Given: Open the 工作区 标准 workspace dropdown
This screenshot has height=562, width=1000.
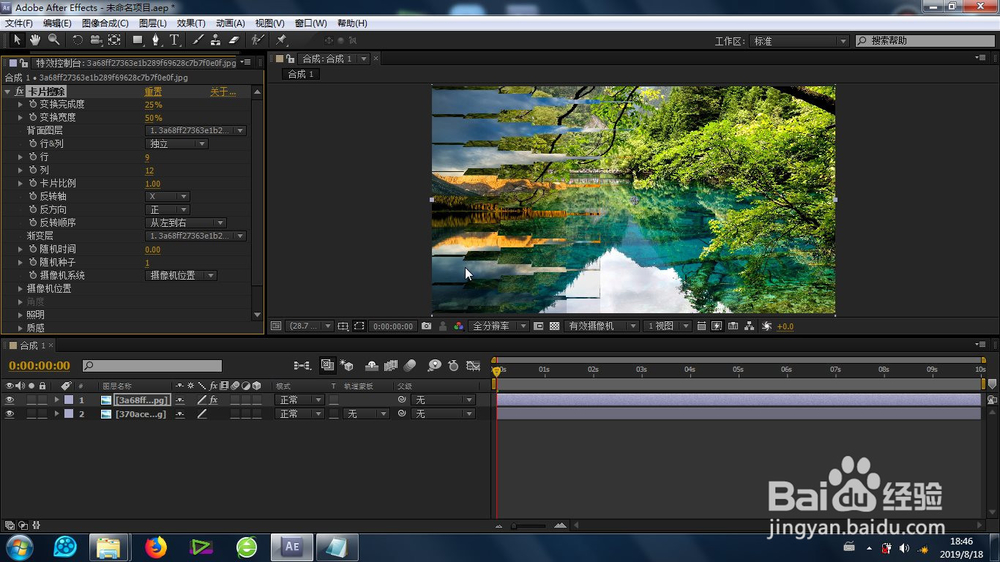Looking at the screenshot, I should pyautogui.click(x=799, y=41).
